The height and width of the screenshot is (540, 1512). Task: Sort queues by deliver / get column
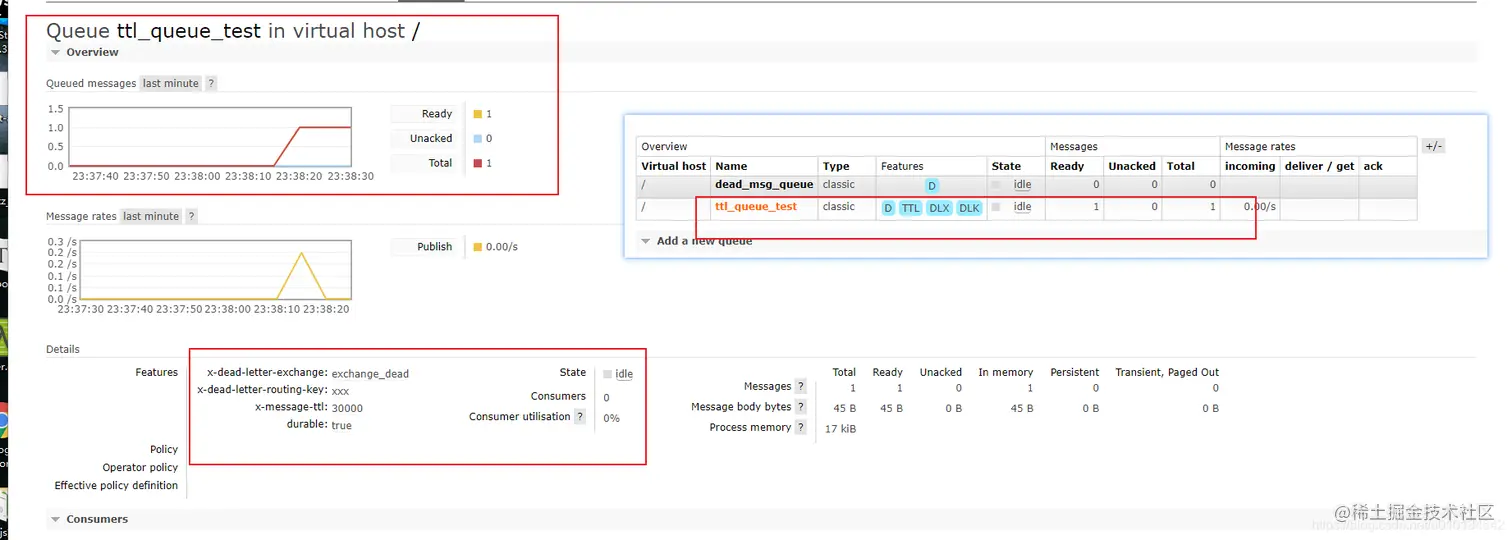tap(1319, 166)
